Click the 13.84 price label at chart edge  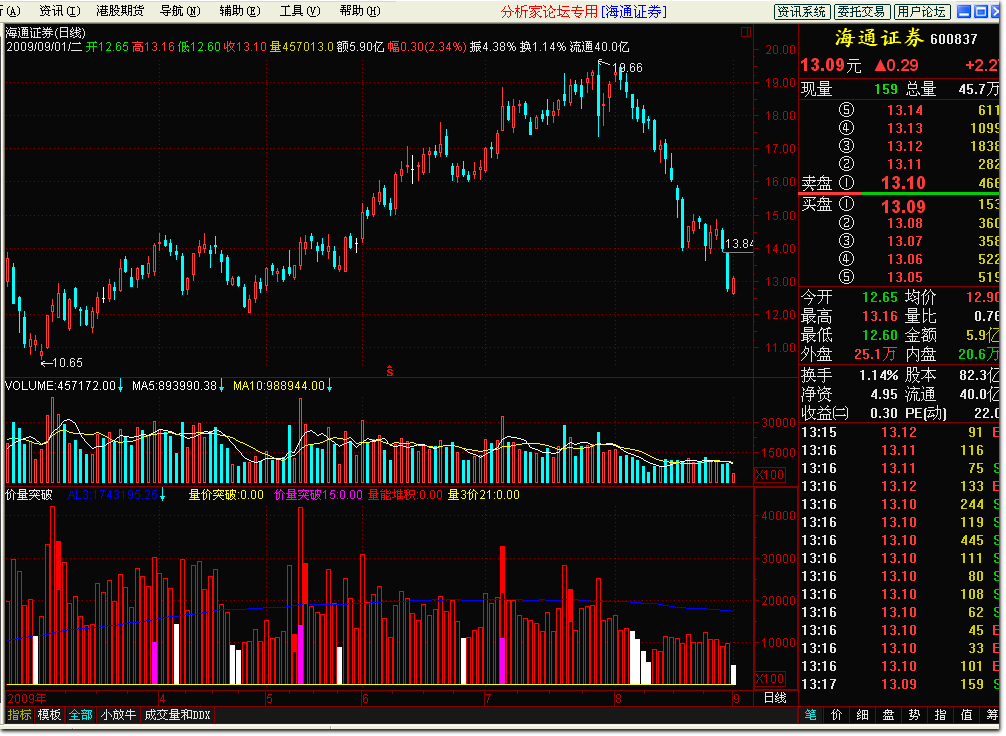click(x=738, y=244)
